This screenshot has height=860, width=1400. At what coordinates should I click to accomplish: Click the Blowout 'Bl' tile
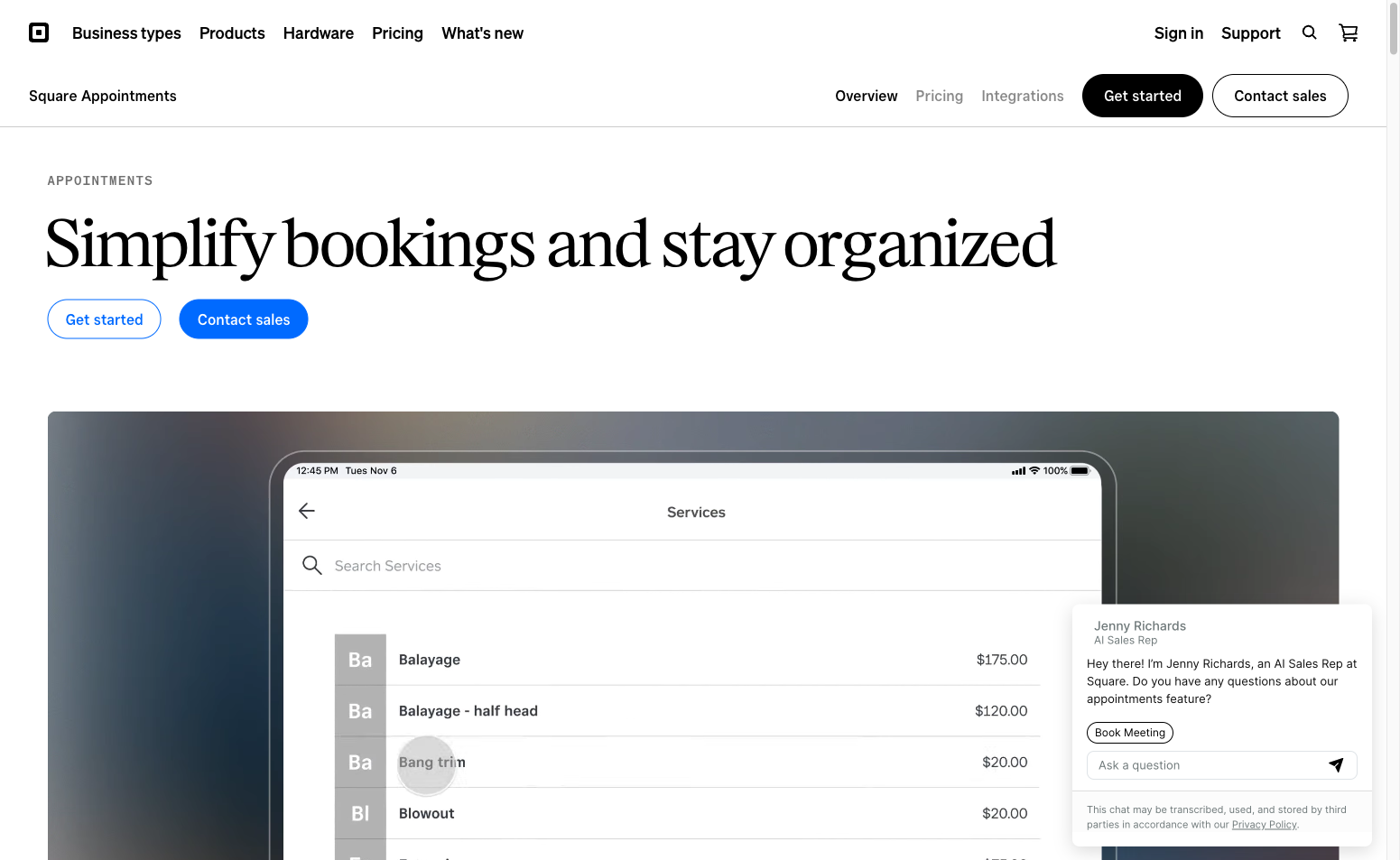[360, 814]
